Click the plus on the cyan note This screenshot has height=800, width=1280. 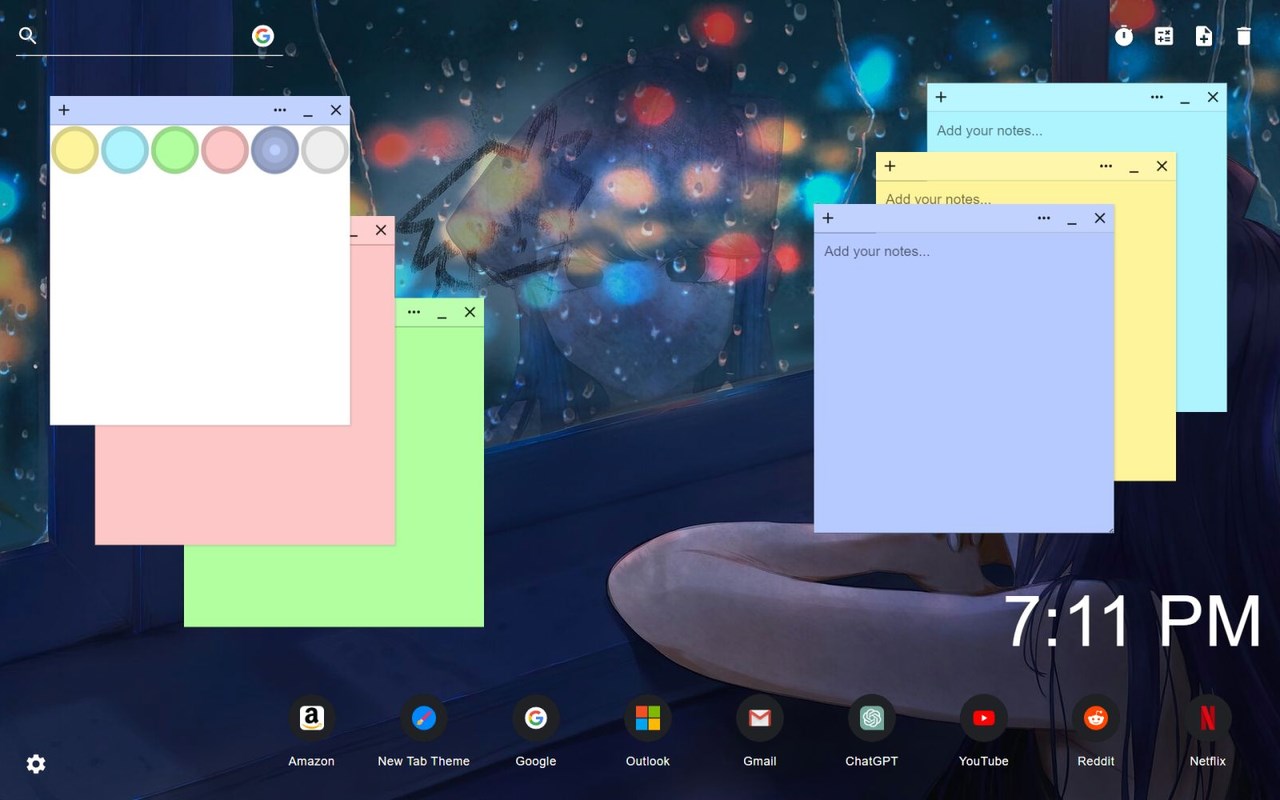941,97
